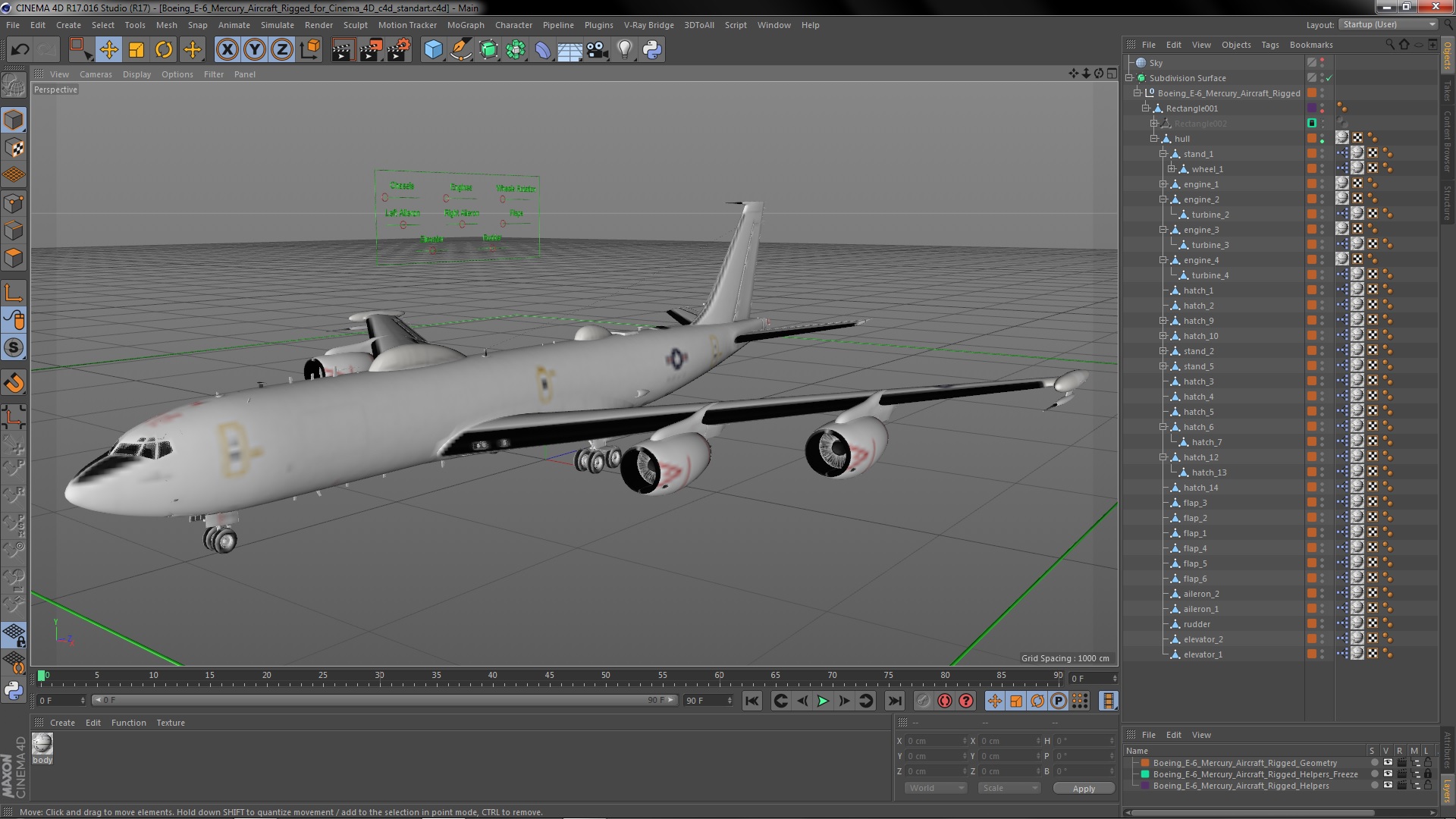Add a Subdivision Surface generator icon
The image size is (1456, 819).
click(x=488, y=50)
